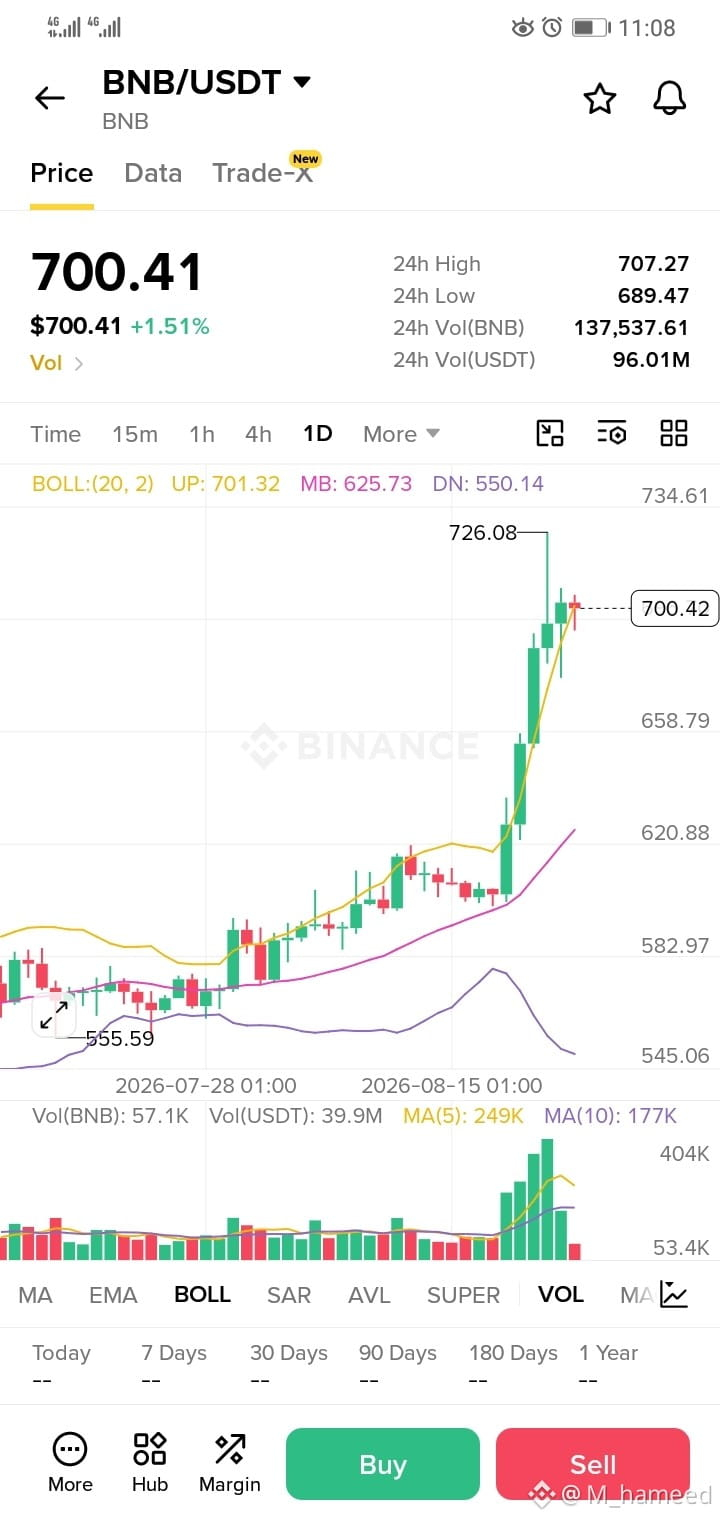Expand chart to fullscreen arrows icon

(x=53, y=1015)
